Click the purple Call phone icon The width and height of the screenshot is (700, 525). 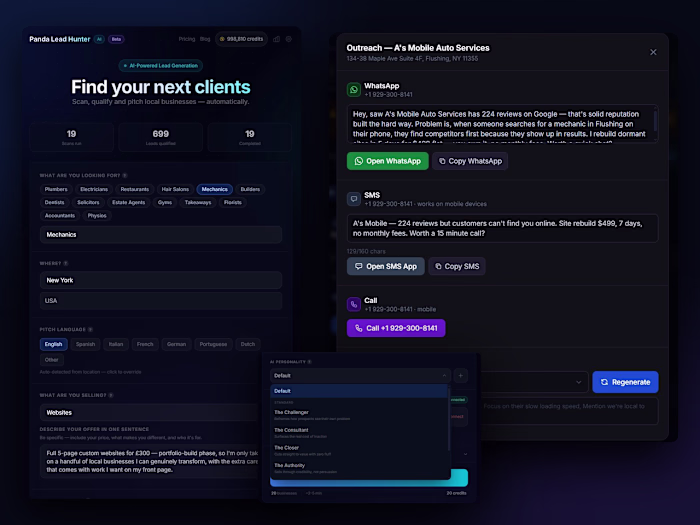click(354, 304)
